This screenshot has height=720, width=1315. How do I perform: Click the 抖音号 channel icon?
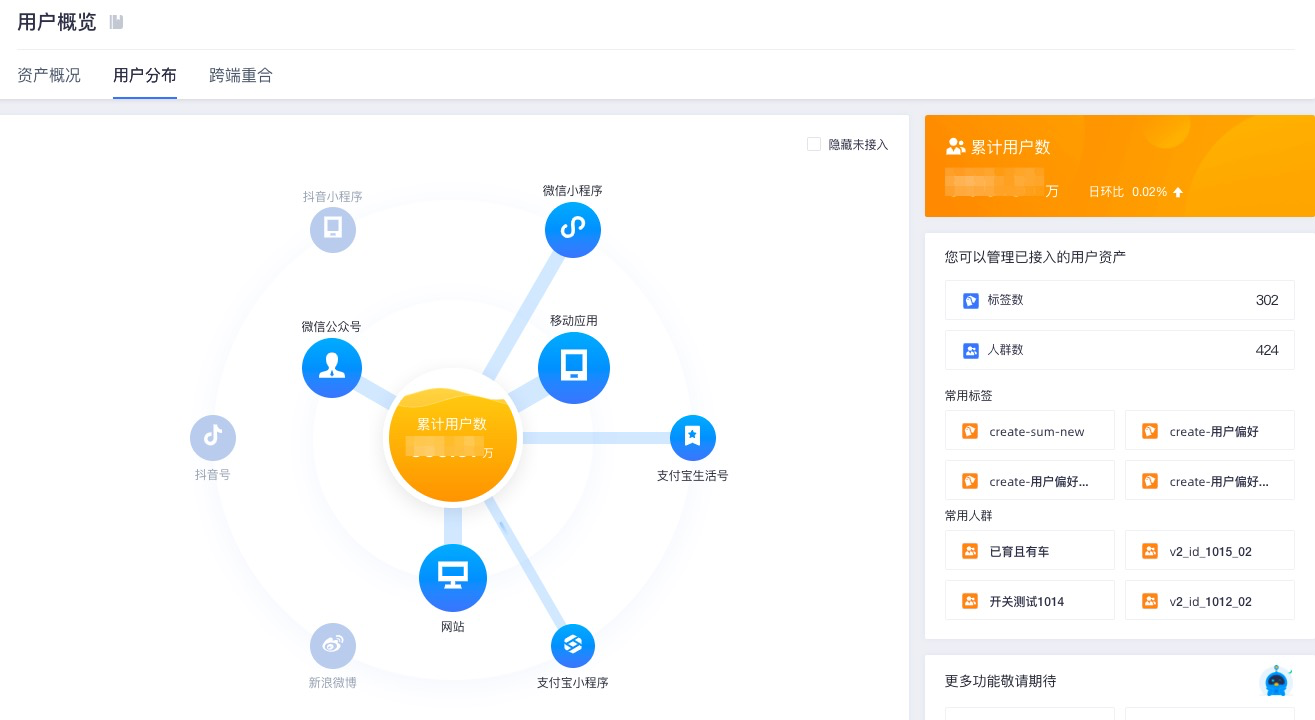(x=213, y=437)
